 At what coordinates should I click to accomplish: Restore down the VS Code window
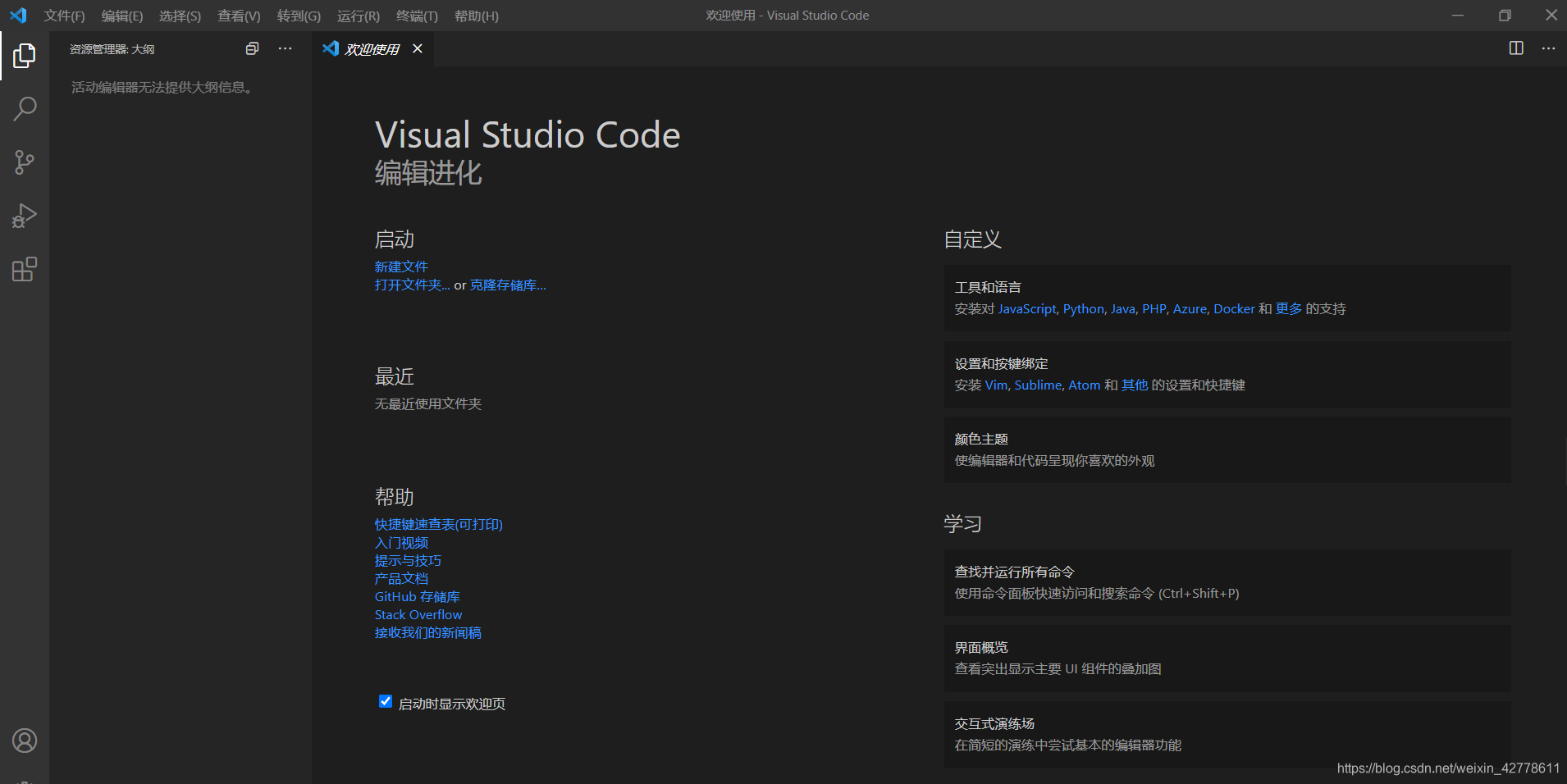(1505, 16)
